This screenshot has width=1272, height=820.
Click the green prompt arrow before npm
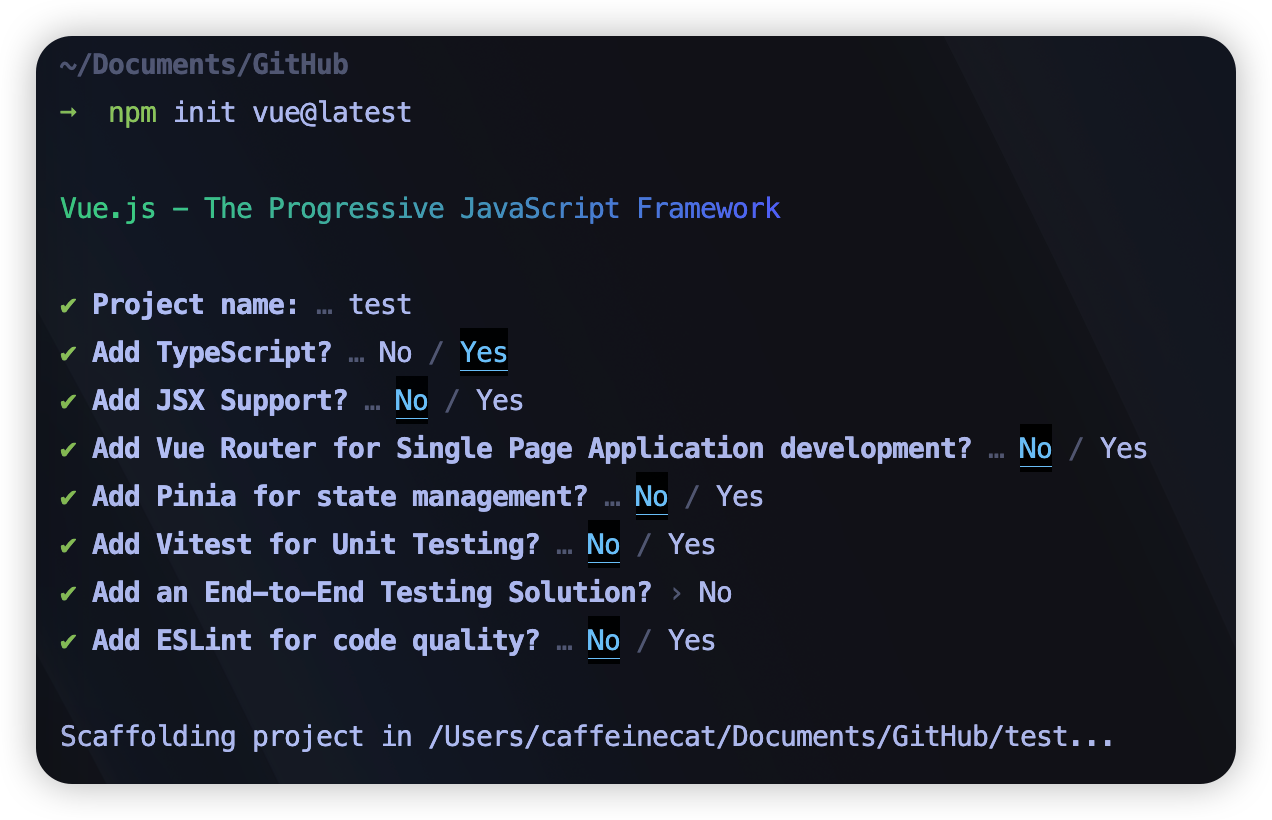click(x=68, y=112)
